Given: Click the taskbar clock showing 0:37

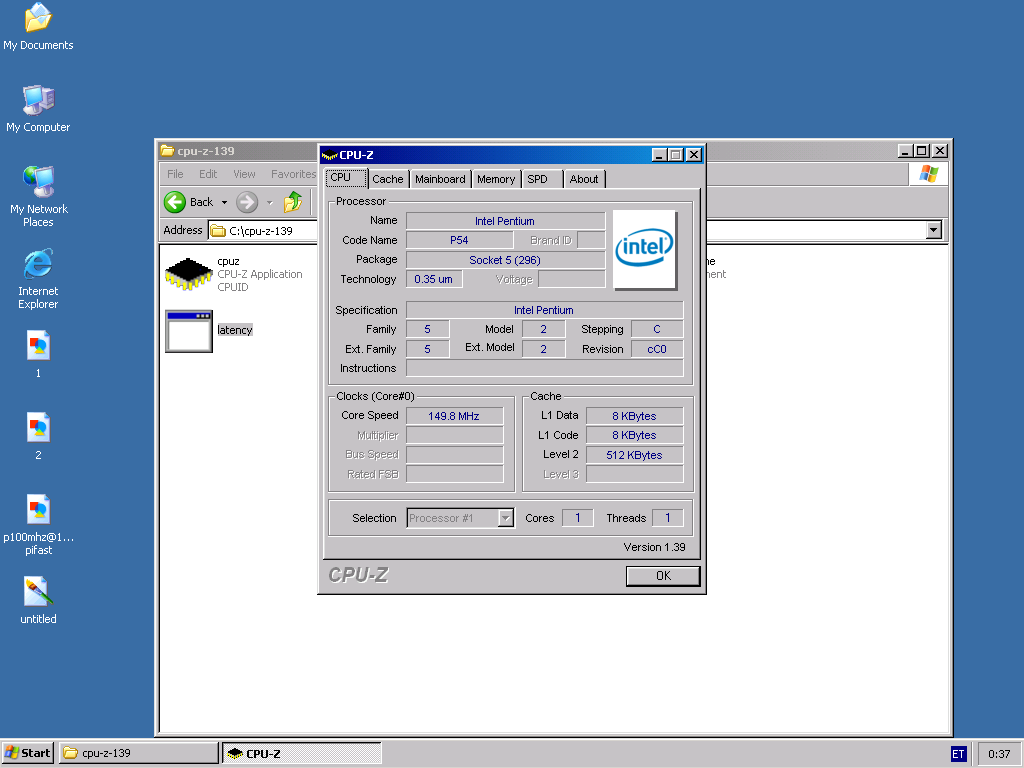Looking at the screenshot, I should tap(999, 754).
